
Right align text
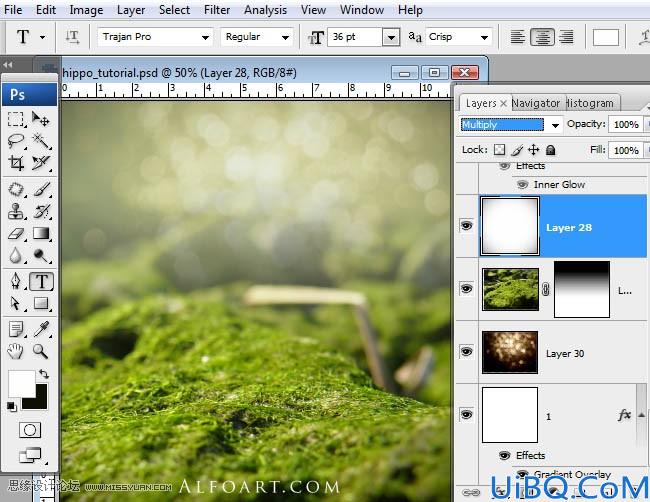pyautogui.click(x=566, y=37)
